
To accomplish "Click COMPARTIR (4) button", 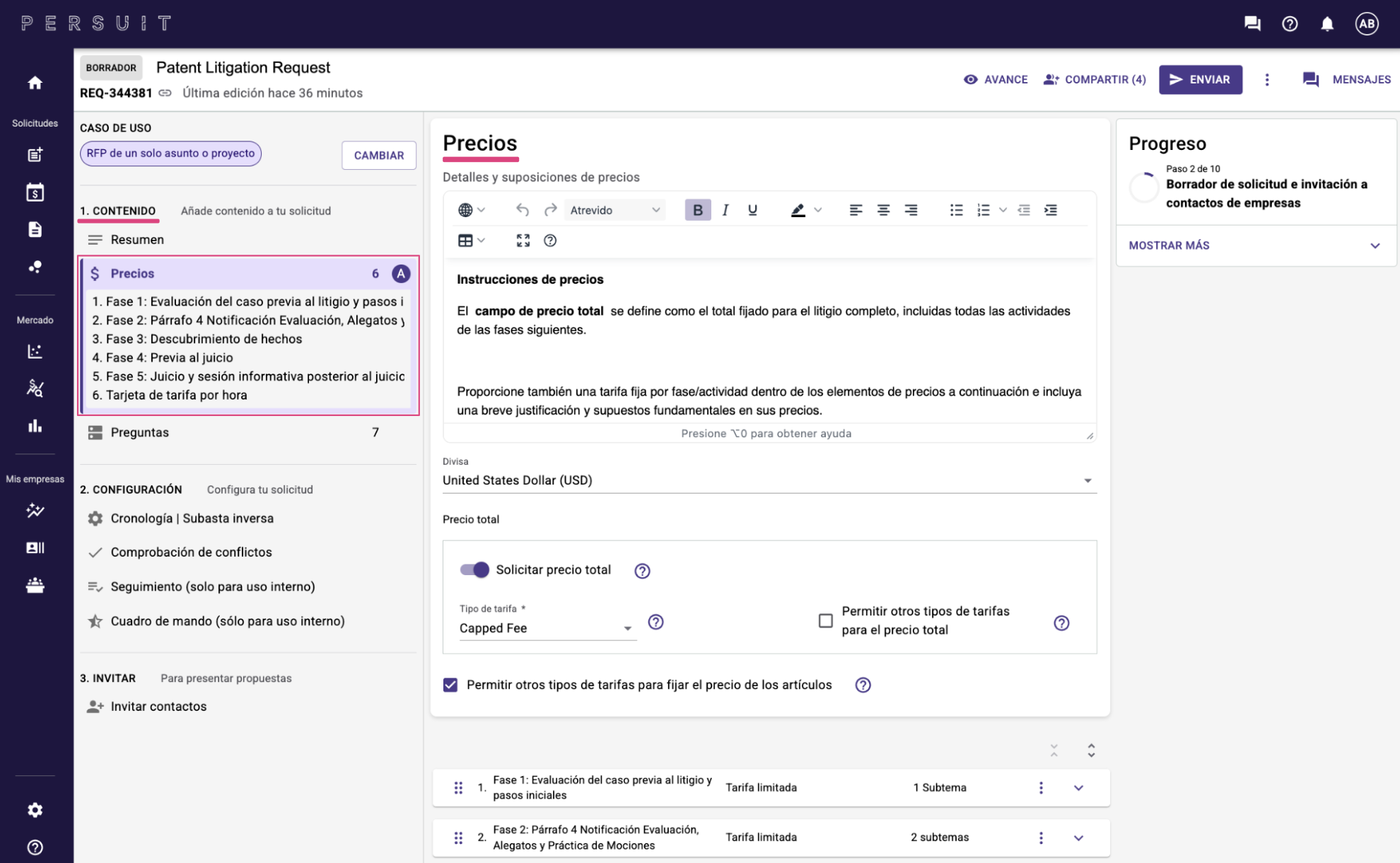I will (x=1095, y=79).
